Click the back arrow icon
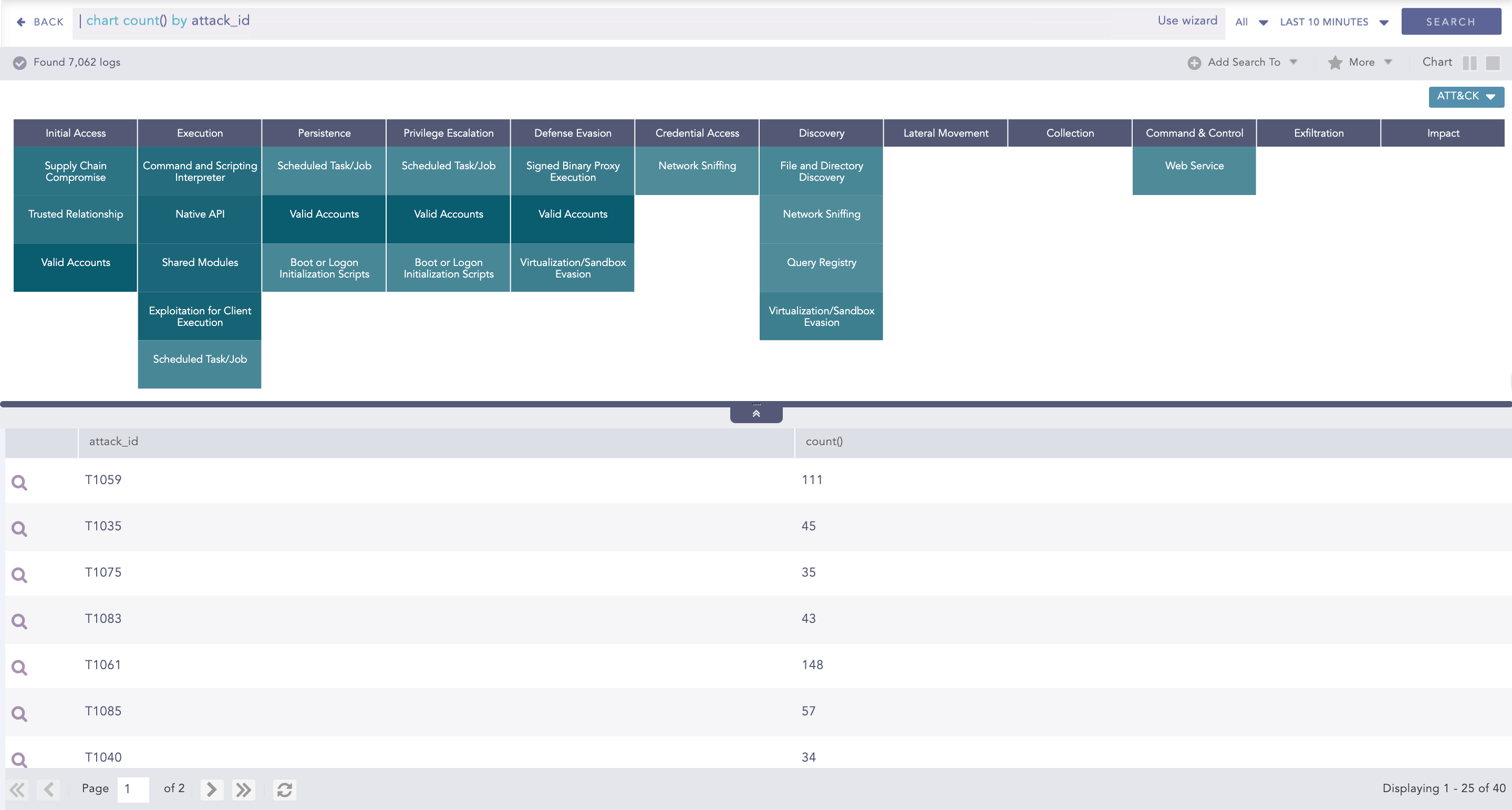 [x=21, y=22]
